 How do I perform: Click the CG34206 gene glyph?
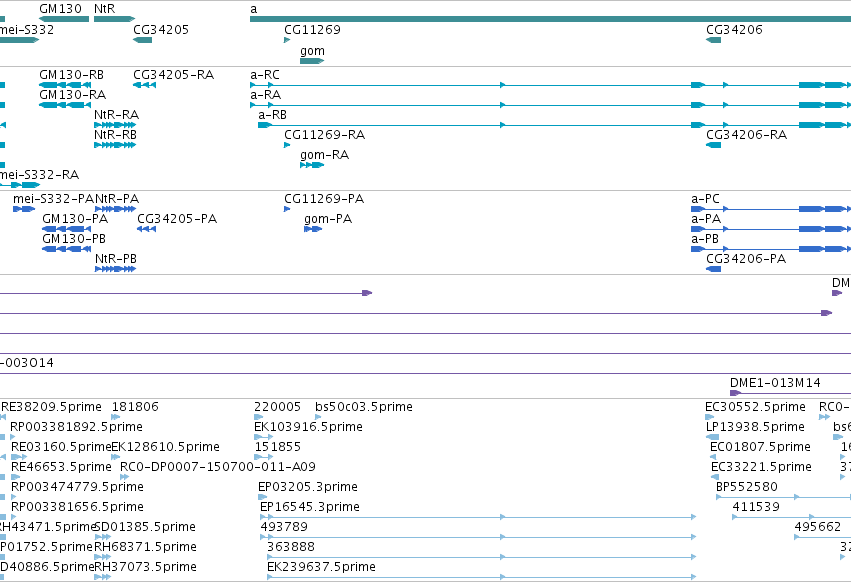pos(714,40)
